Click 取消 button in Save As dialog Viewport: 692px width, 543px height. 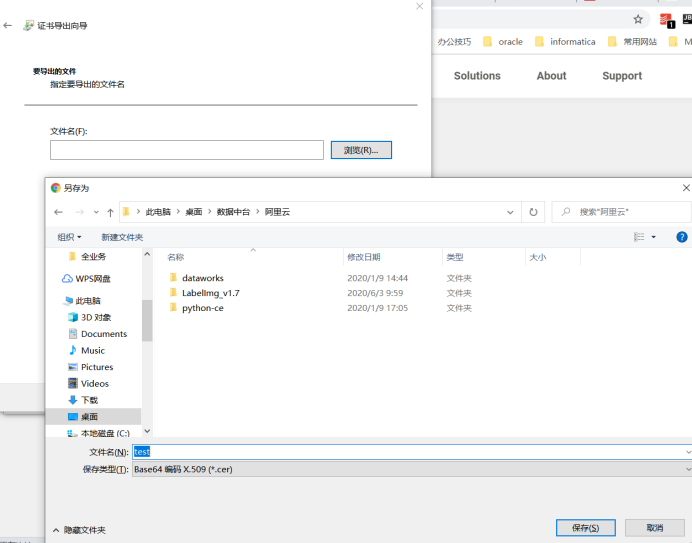point(655,528)
